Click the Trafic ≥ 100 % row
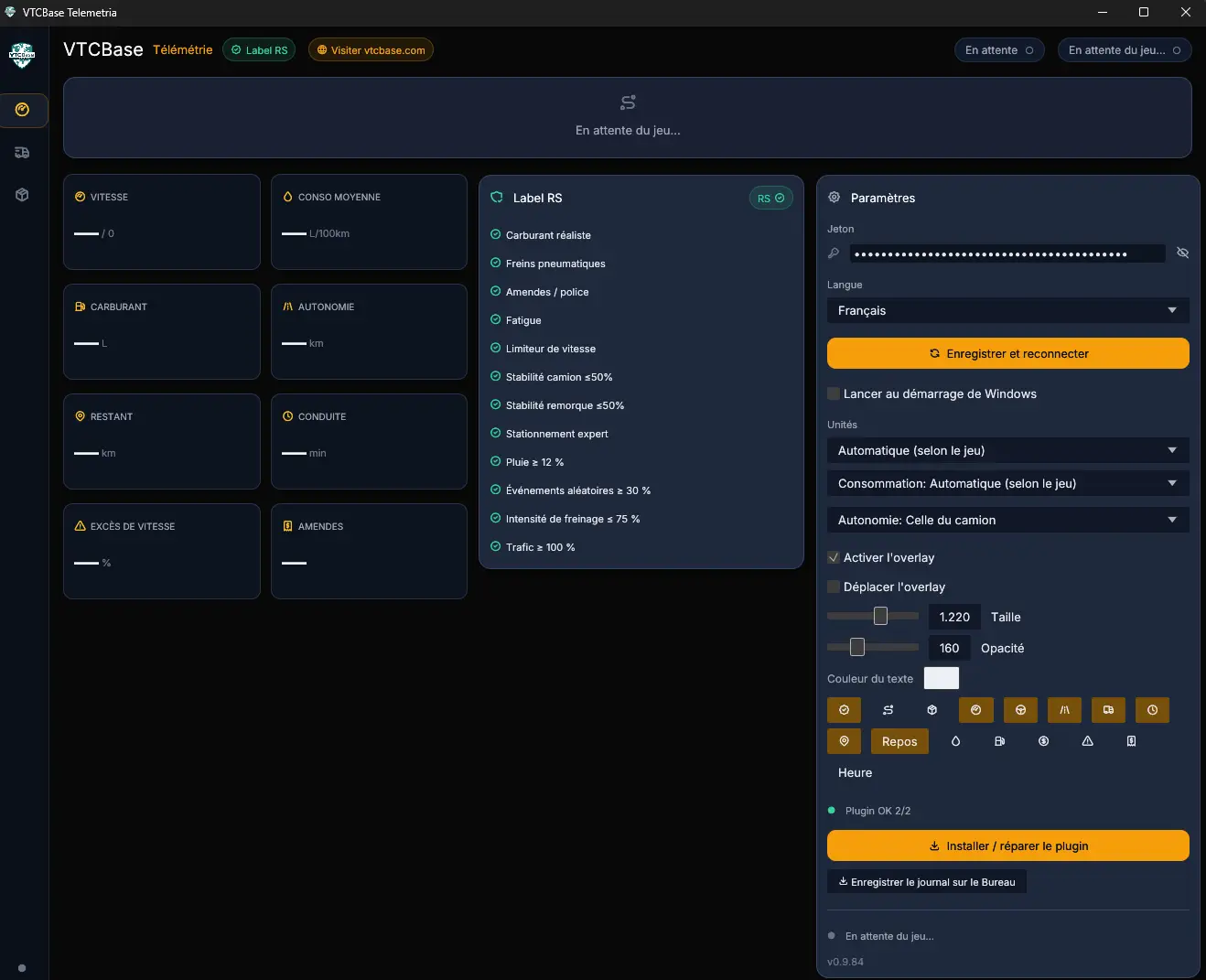Screen dimensions: 1206x980 click(533, 547)
